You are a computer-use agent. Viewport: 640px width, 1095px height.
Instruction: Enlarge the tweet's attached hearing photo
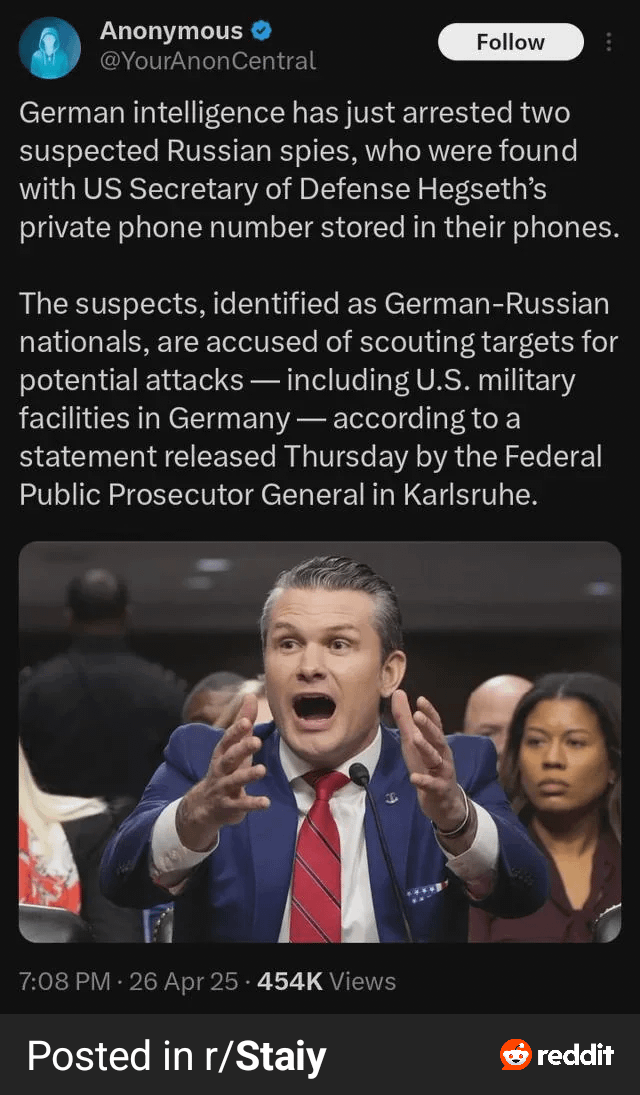[x=320, y=742]
